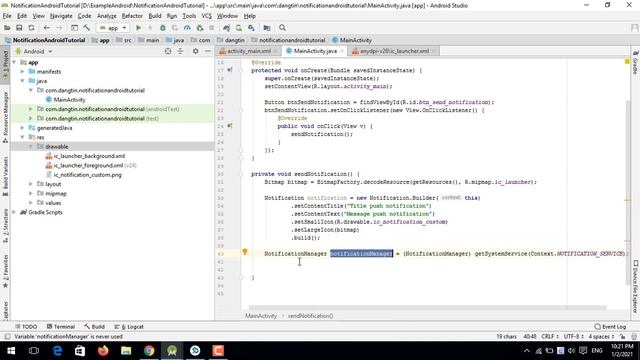Switch to the activity_main.xml editor tab

[x=249, y=51]
